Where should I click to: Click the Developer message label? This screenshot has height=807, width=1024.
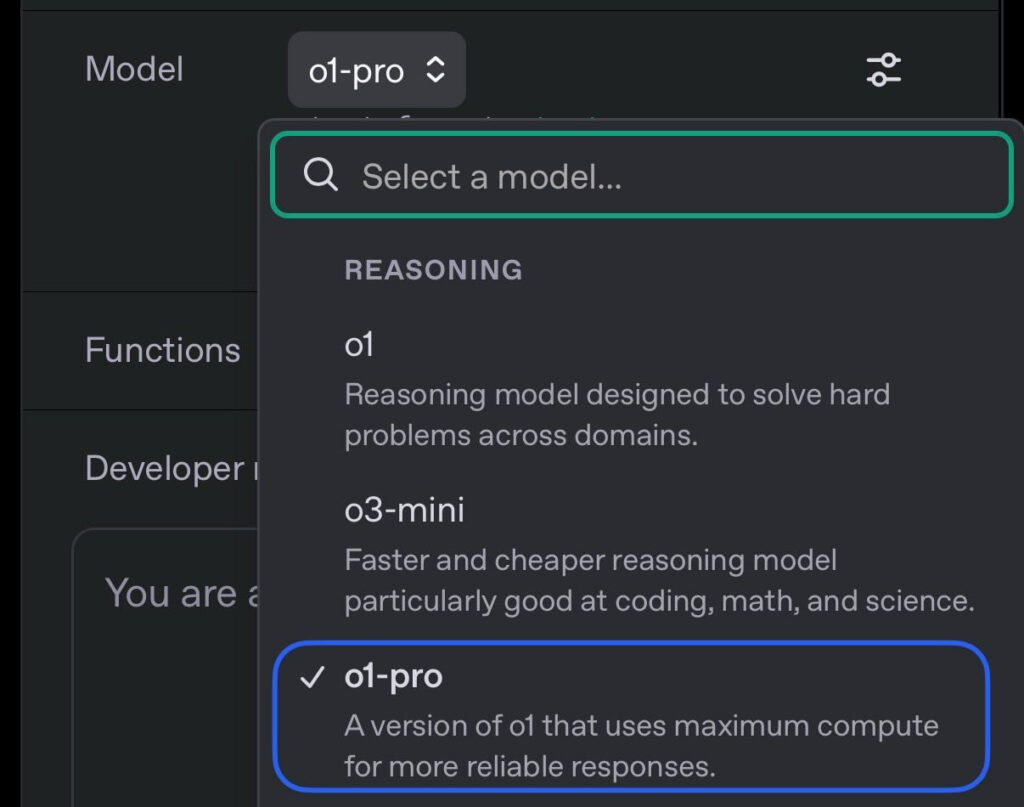pos(164,468)
